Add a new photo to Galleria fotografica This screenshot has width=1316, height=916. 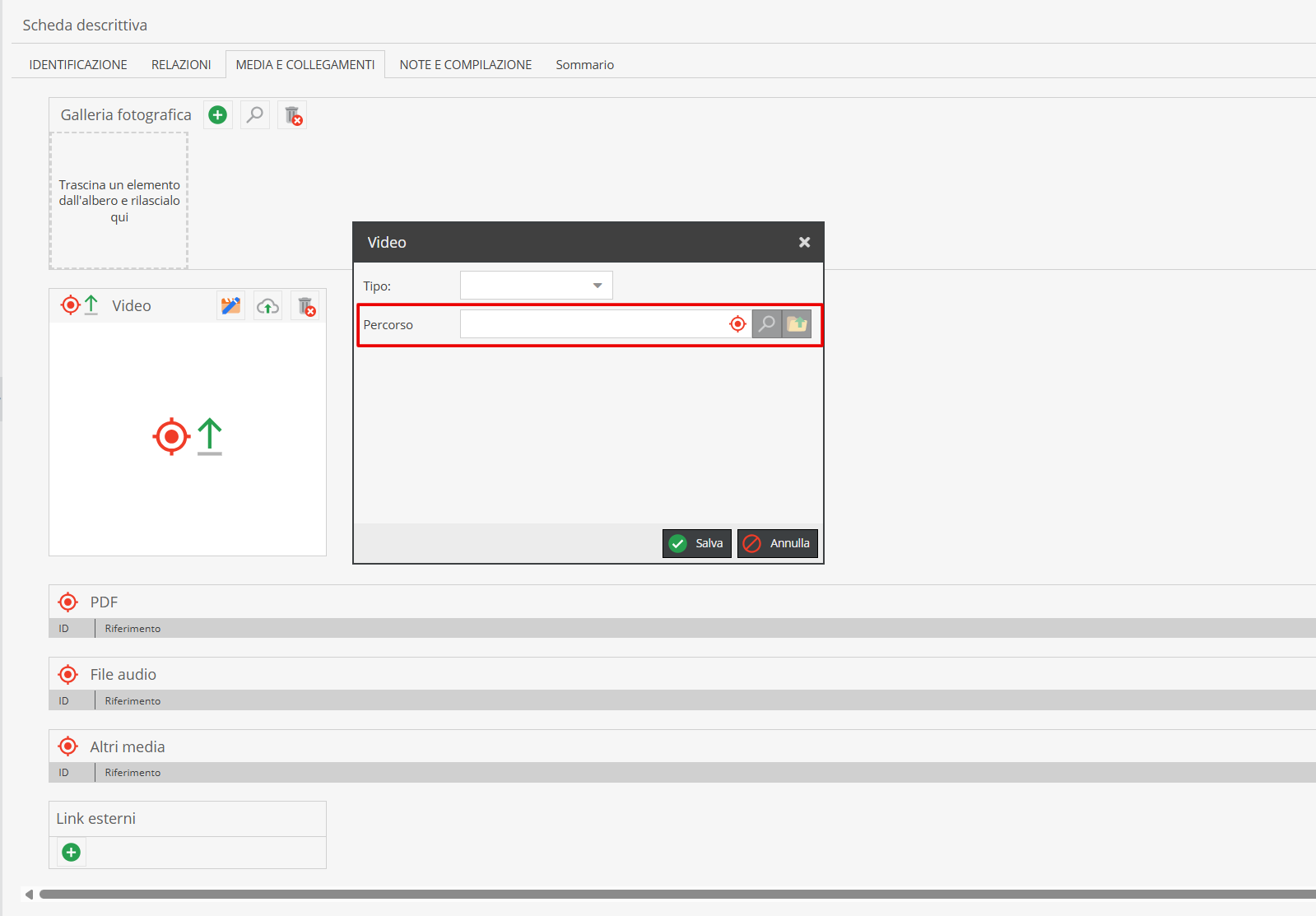pos(217,115)
